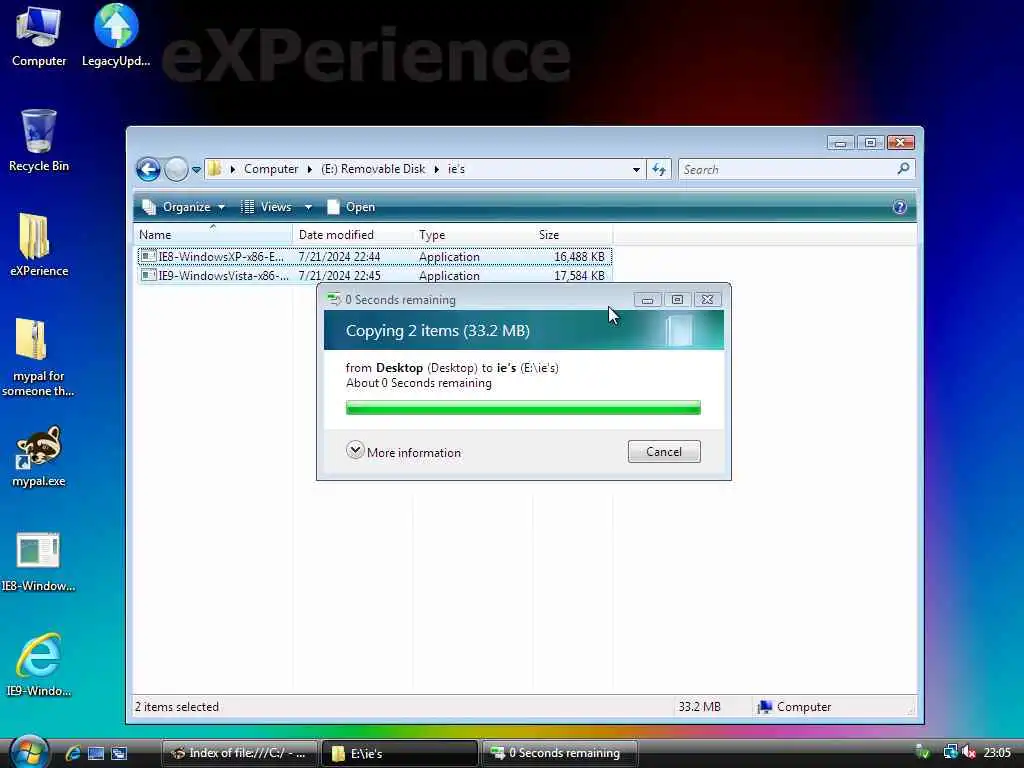1024x768 pixels.
Task: Close the copy progress dialog
Action: pos(707,300)
